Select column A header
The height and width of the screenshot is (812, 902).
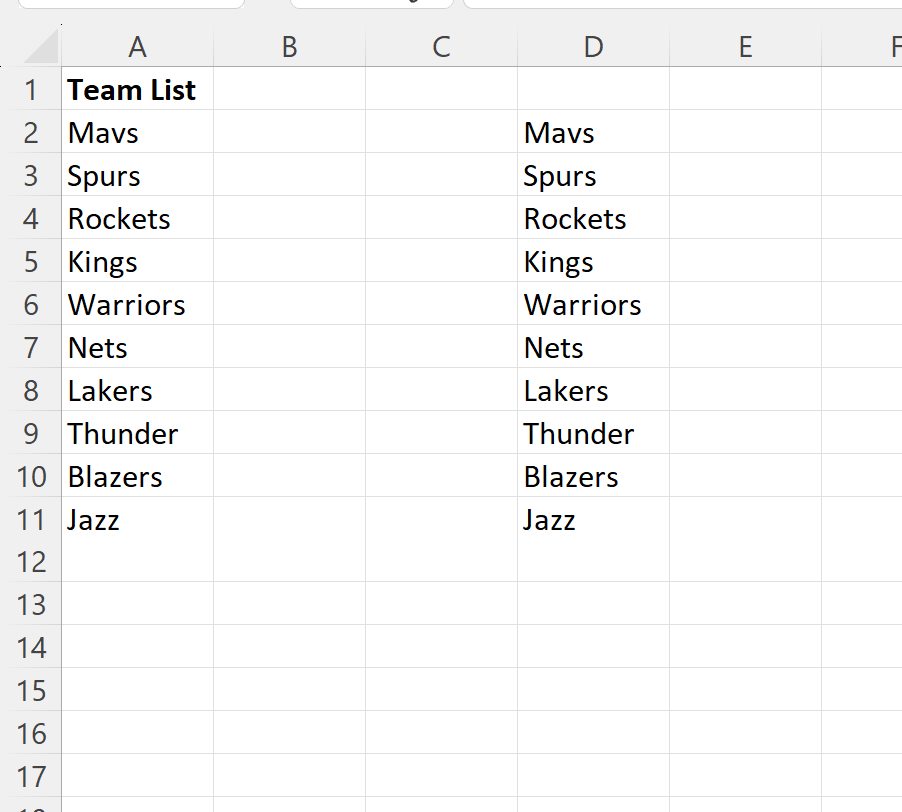137,47
